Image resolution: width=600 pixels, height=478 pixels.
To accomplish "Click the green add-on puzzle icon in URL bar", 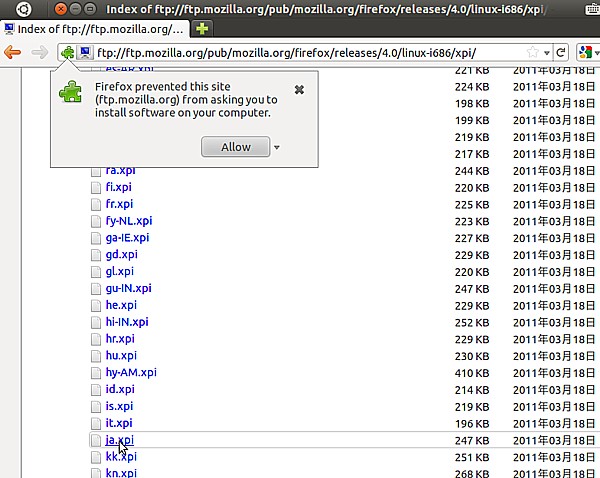I will coord(68,52).
